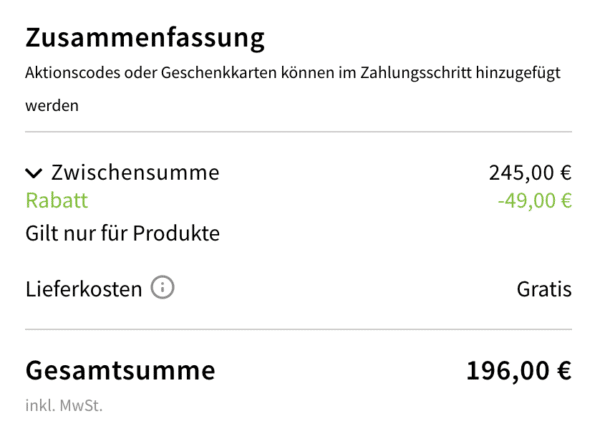Click the inkl. MwSt. note
Screen dimensions: 600x421
pos(64,406)
